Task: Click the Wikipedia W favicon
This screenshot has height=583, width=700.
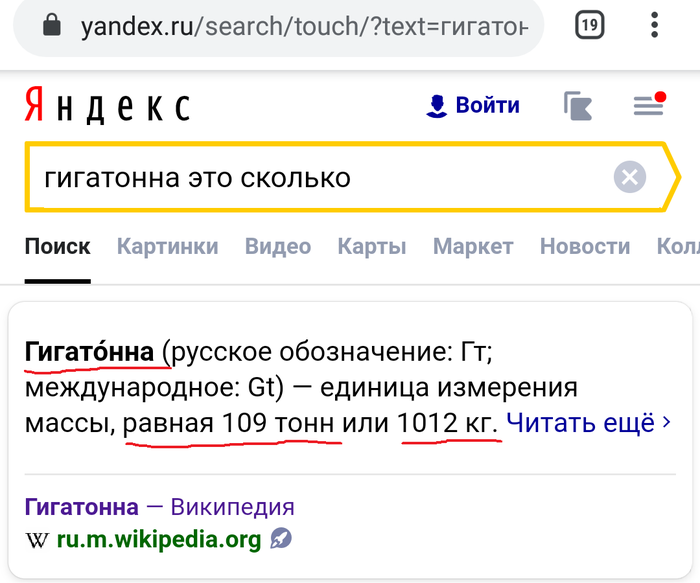Action: tap(37, 540)
